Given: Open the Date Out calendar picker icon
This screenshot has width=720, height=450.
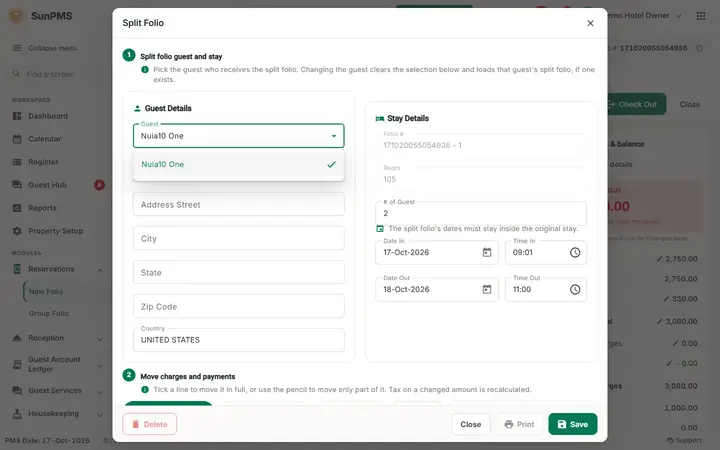Looking at the screenshot, I should [487, 289].
